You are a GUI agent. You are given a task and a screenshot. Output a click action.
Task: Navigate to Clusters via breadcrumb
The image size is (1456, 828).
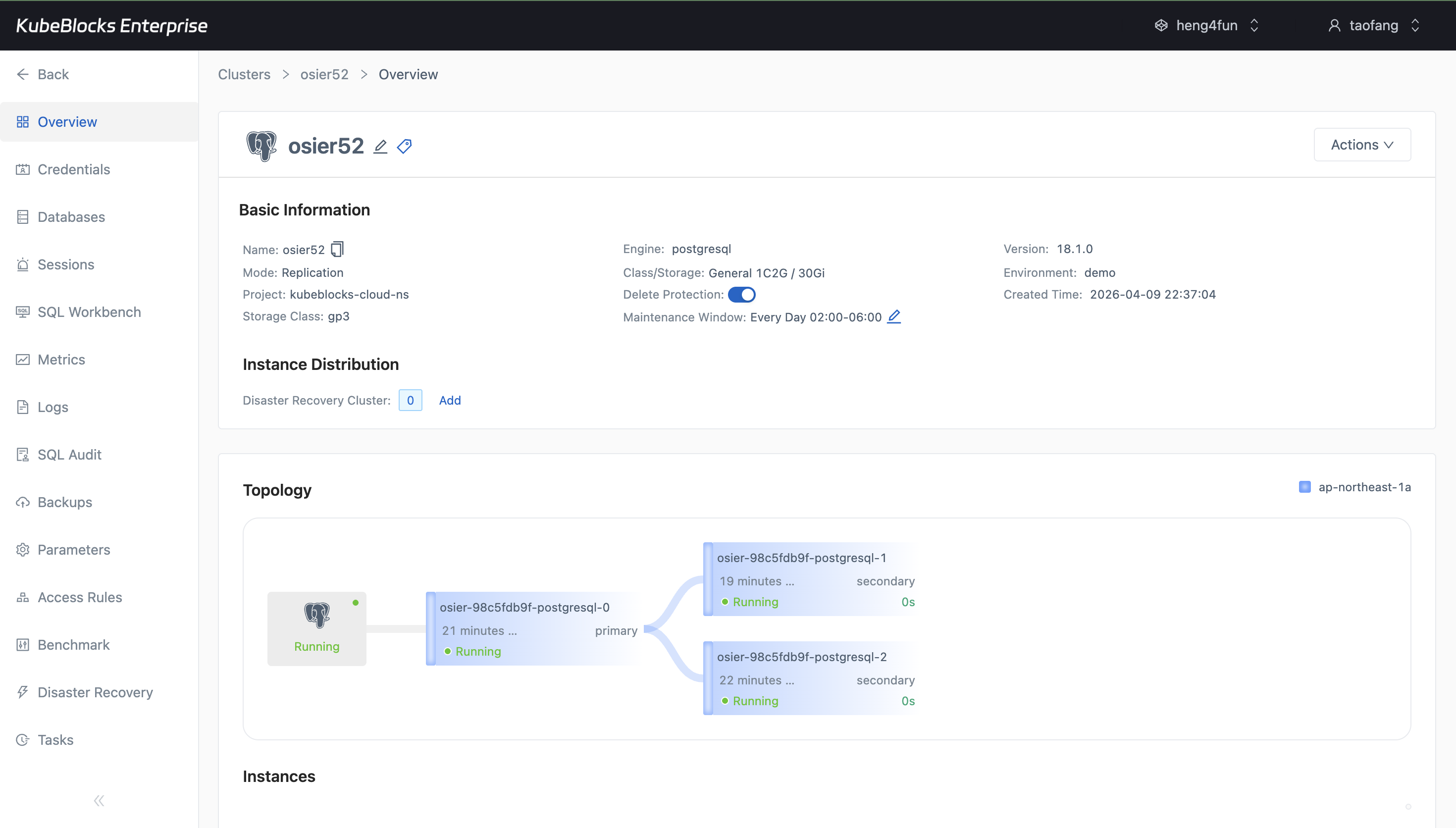(243, 74)
